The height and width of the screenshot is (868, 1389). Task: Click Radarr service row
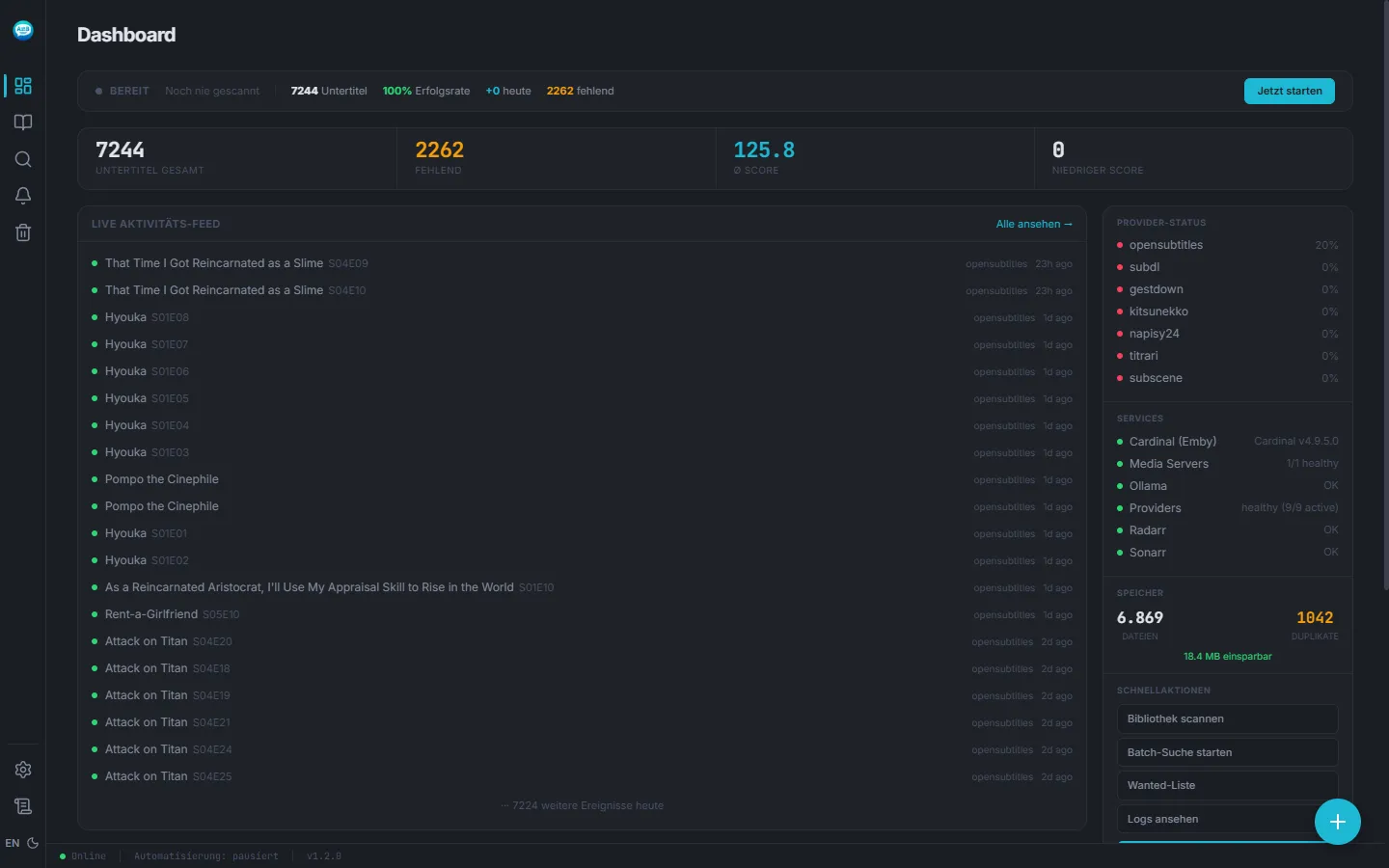[x=1227, y=530]
